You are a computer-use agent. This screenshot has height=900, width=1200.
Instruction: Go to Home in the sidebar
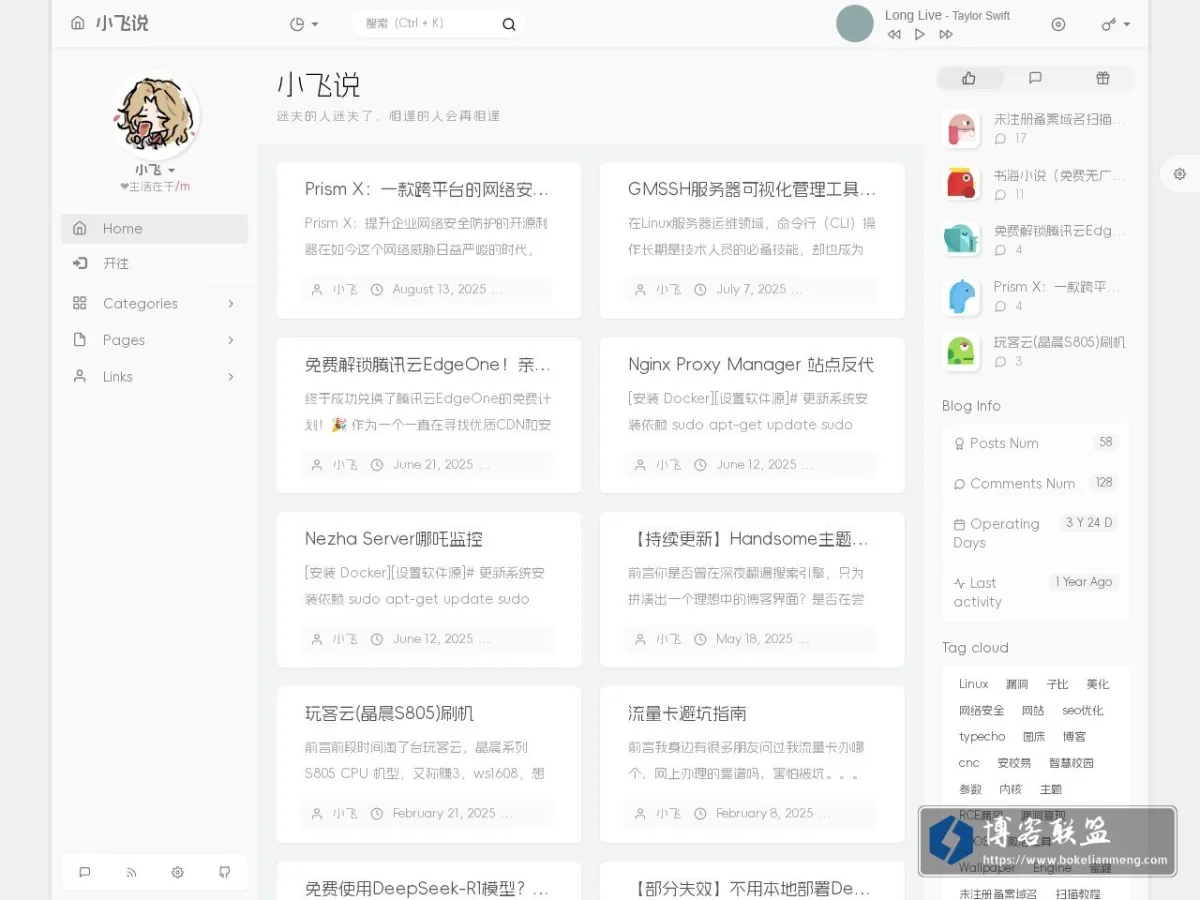(154, 229)
